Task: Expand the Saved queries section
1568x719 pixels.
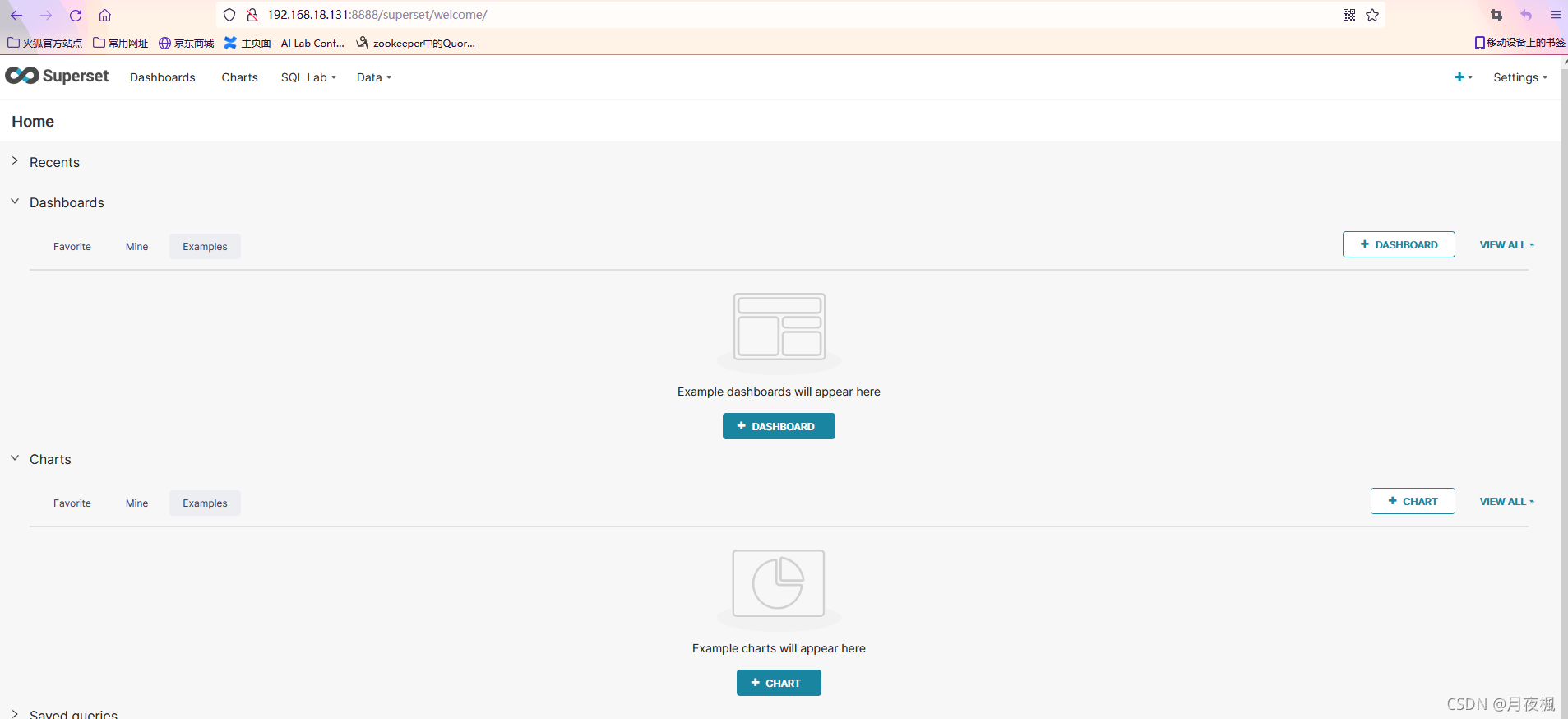Action: coord(15,712)
